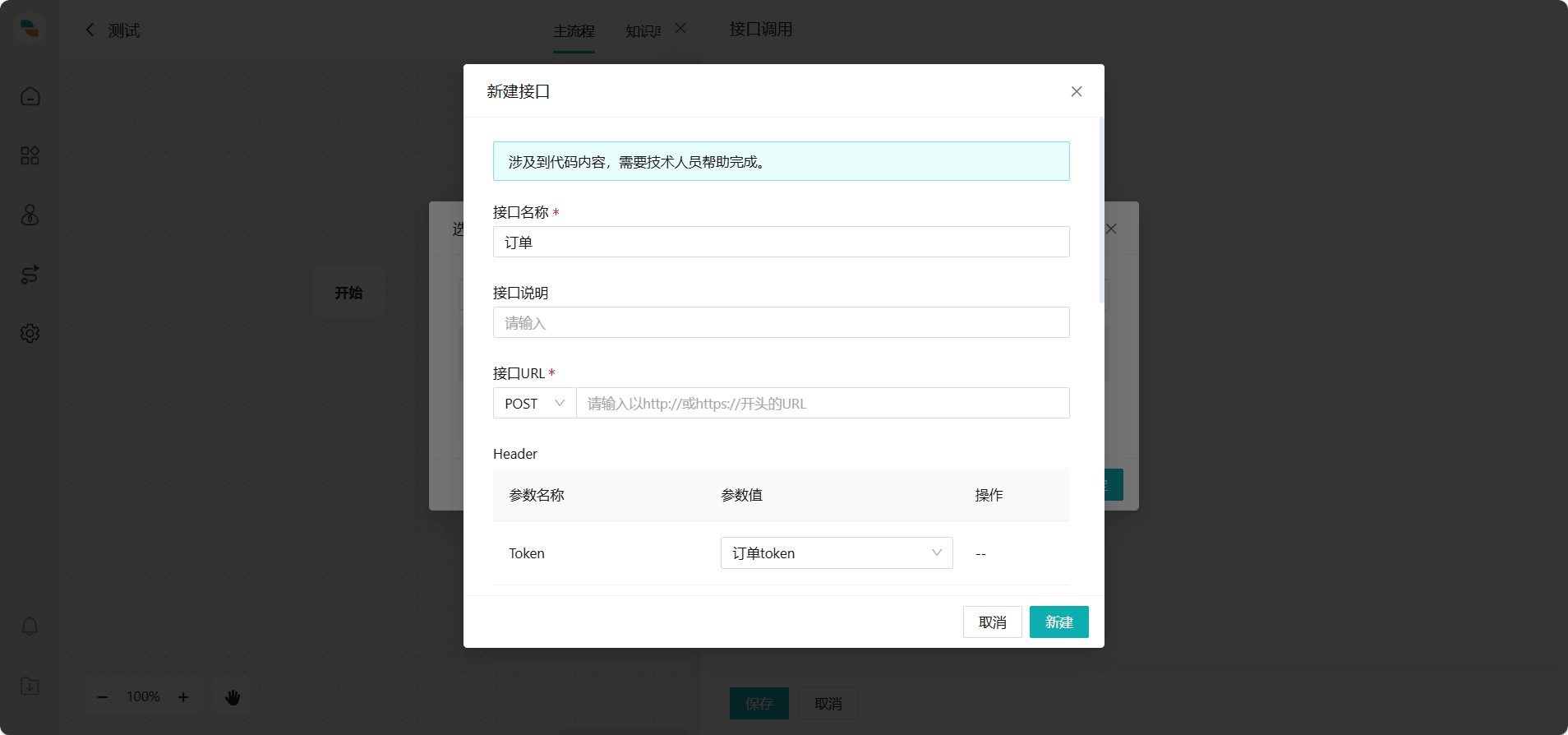Click the zoom out minus icon
1568x735 pixels.
click(103, 696)
